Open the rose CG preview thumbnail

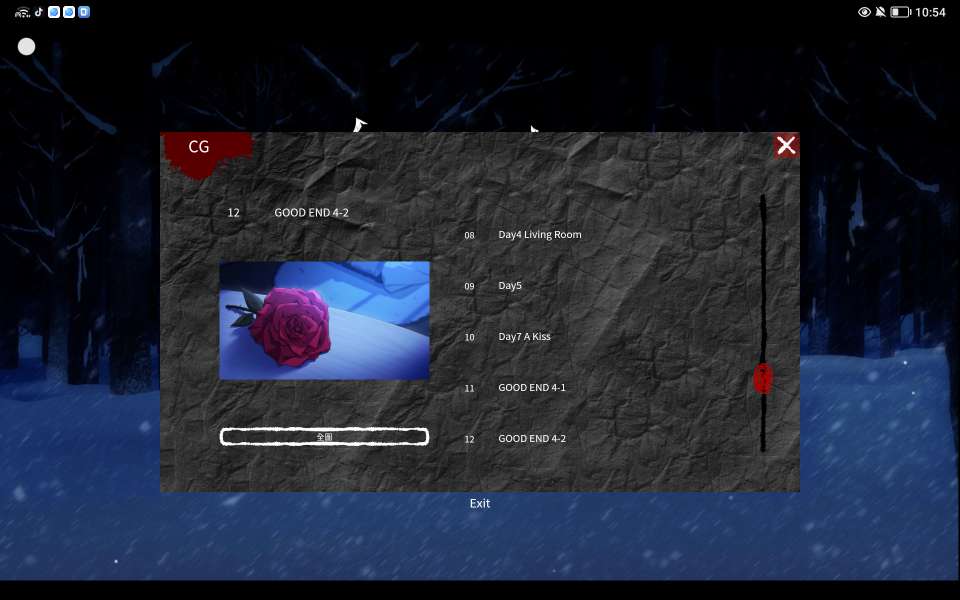[x=324, y=321]
